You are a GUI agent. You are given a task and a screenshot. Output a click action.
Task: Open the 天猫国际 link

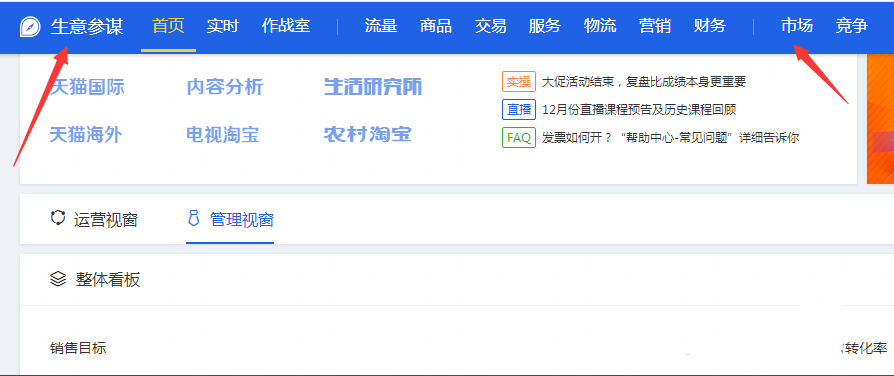point(87,87)
